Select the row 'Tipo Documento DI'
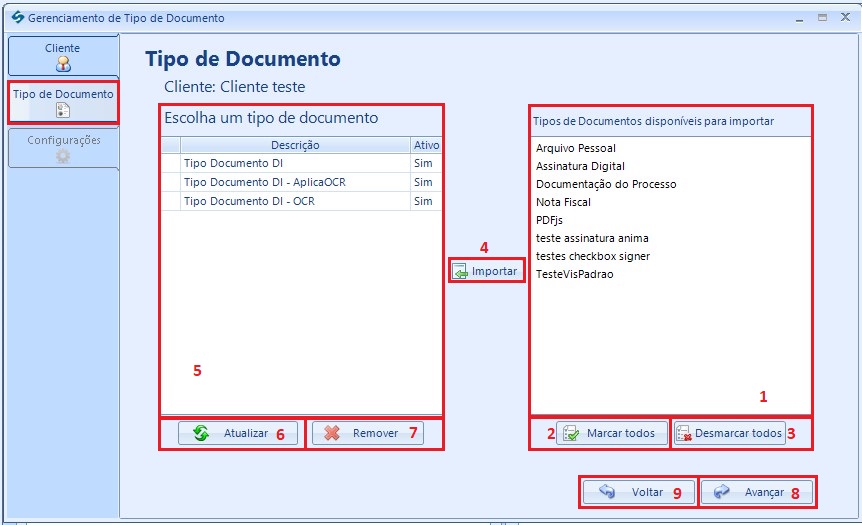The height and width of the screenshot is (525, 862). 301,163
